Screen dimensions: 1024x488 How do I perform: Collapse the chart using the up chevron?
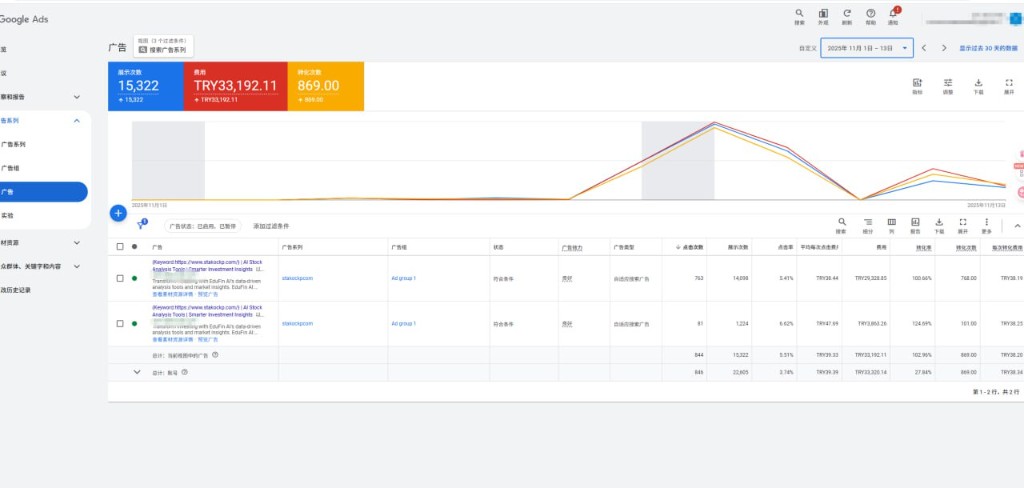pos(1018,226)
